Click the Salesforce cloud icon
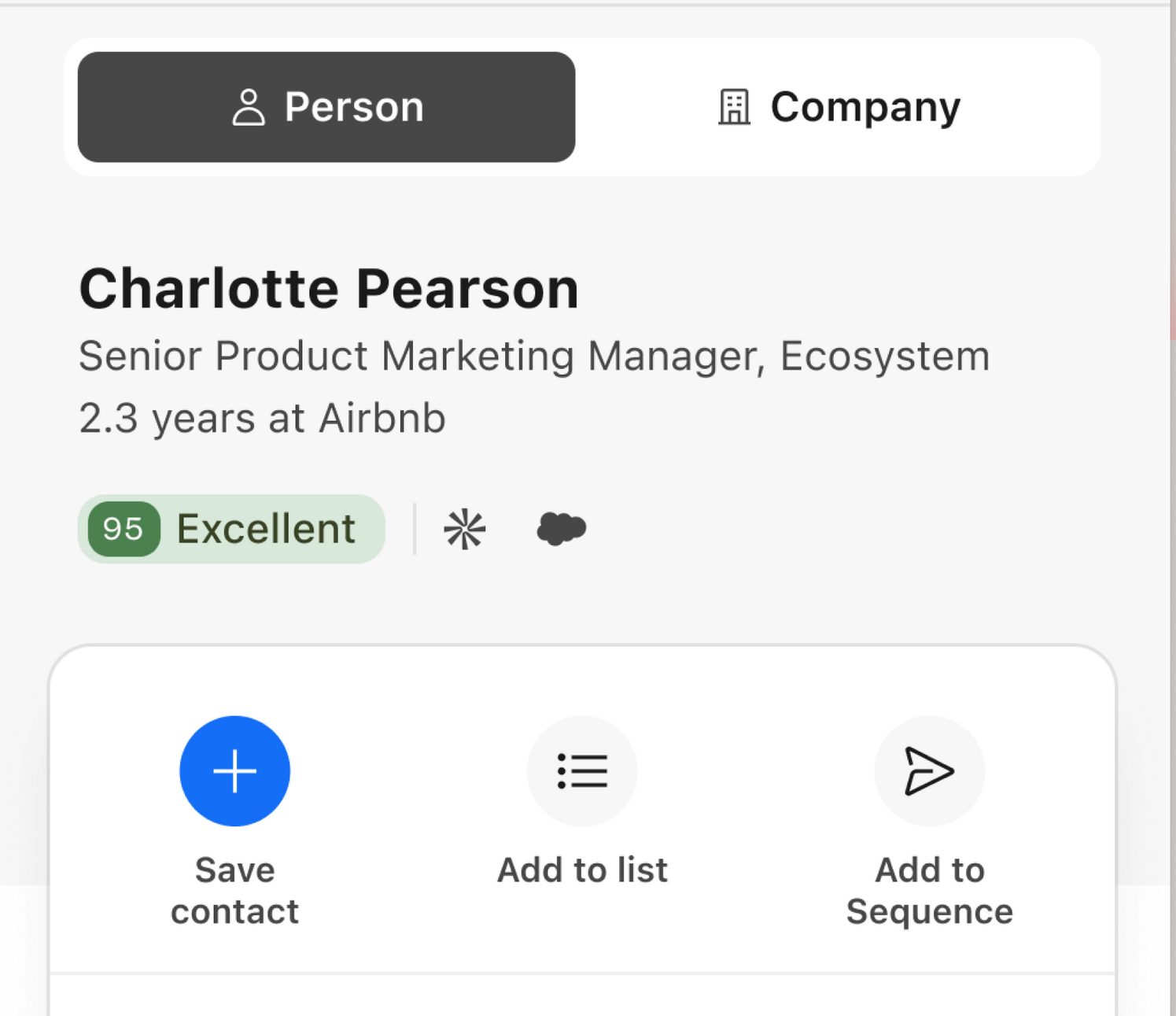Viewport: 1176px width, 1016px height. click(561, 529)
